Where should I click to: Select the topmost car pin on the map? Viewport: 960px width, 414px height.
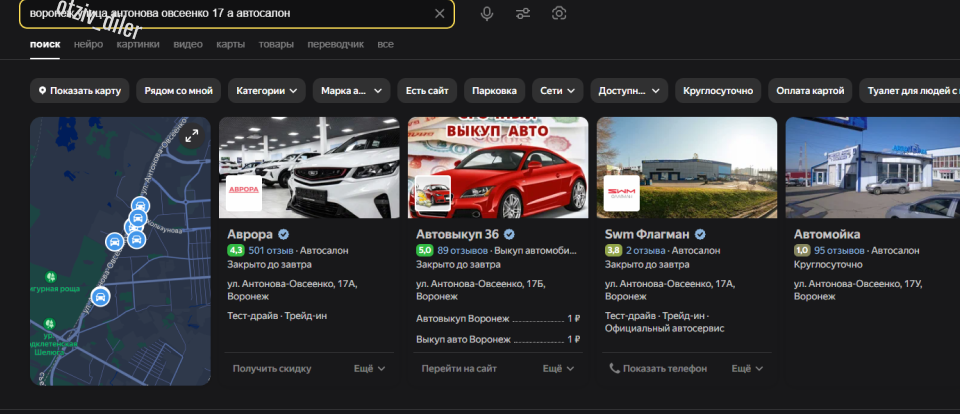140,206
